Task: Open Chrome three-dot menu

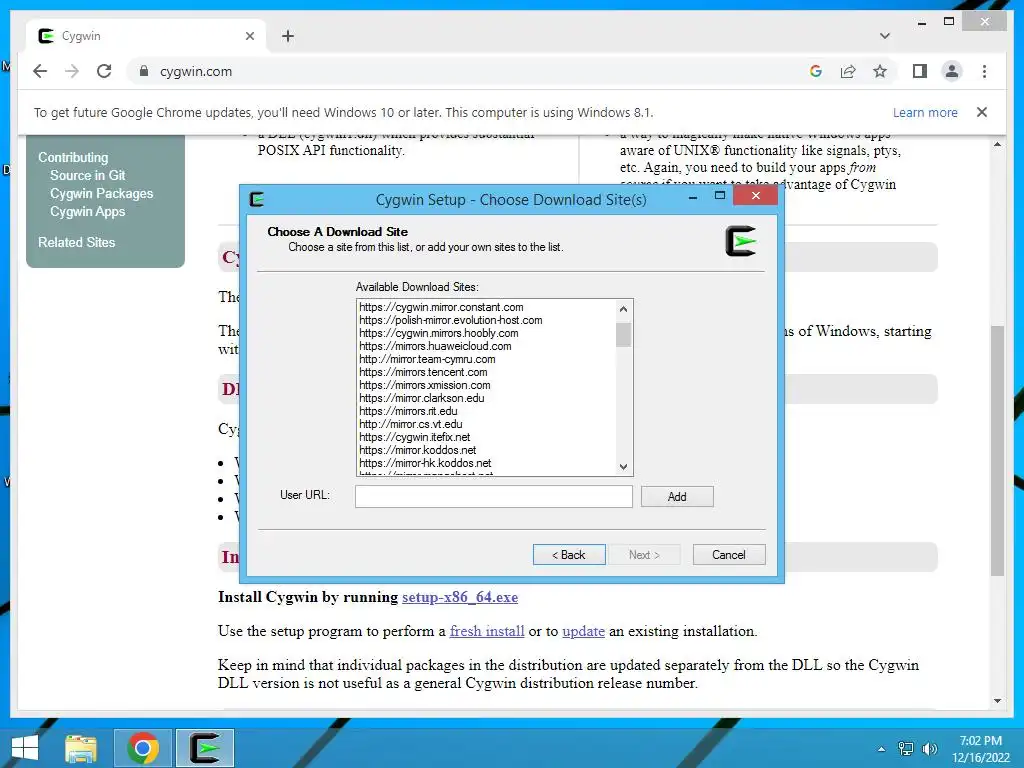Action: click(x=984, y=71)
